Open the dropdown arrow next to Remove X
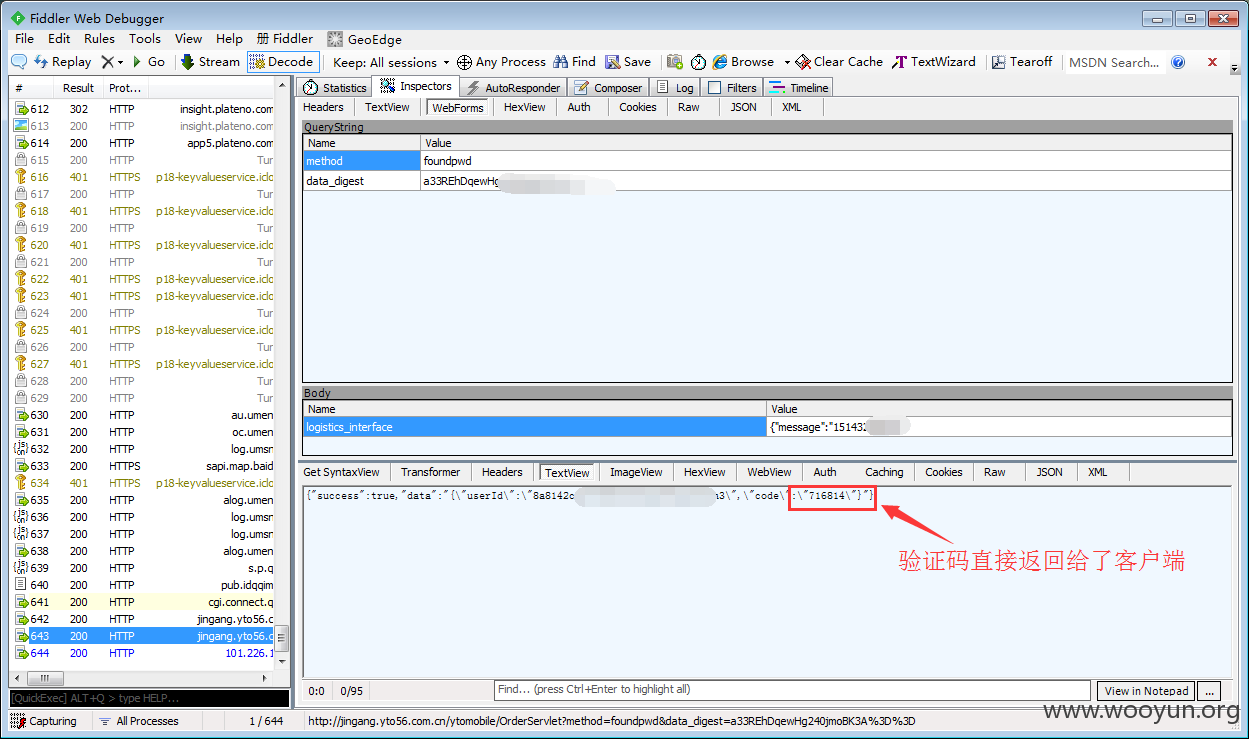Viewport: 1249px width, 739px height. coord(121,62)
